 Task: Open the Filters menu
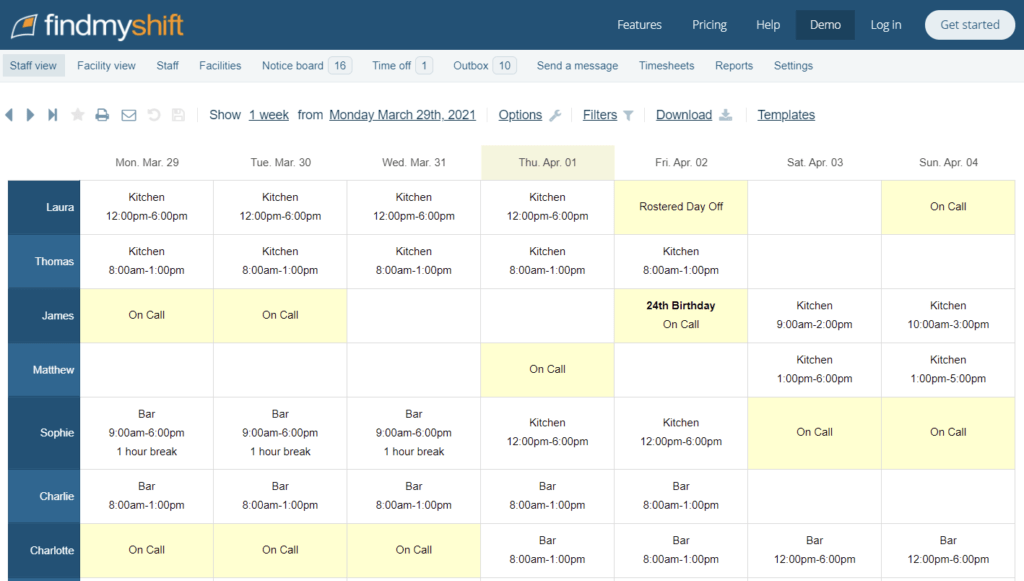point(600,115)
